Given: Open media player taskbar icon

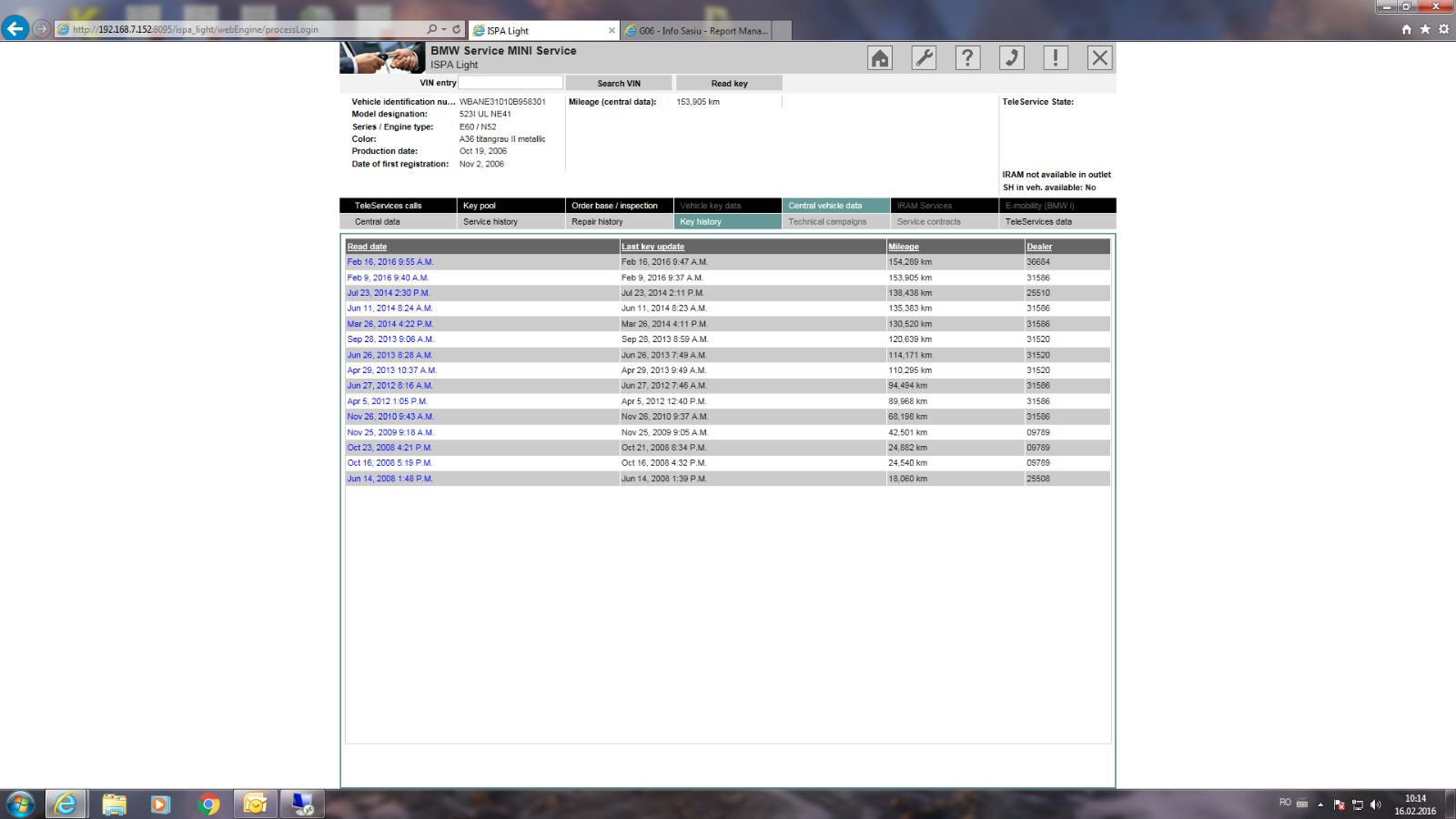Looking at the screenshot, I should [160, 804].
